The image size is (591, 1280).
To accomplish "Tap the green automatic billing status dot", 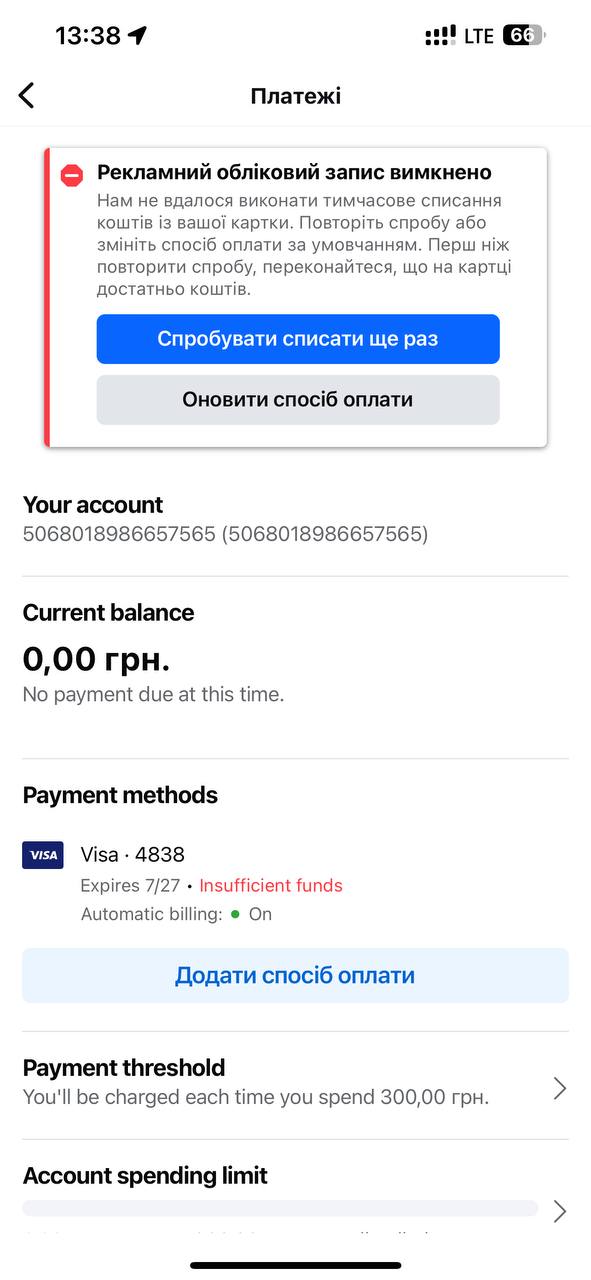I will point(235,914).
